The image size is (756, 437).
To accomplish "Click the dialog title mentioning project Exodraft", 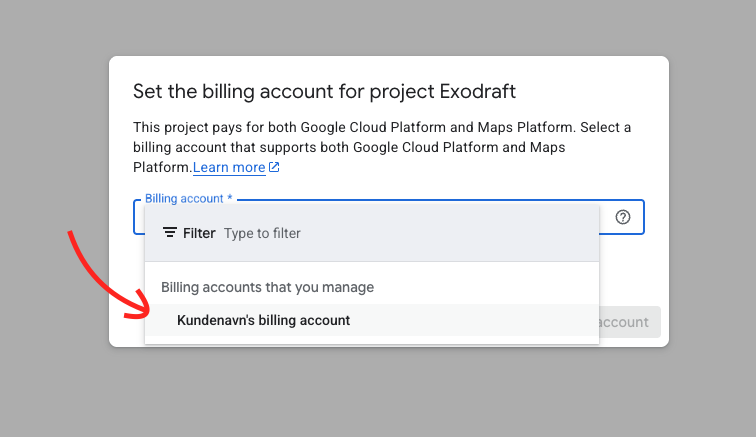I will tap(324, 92).
